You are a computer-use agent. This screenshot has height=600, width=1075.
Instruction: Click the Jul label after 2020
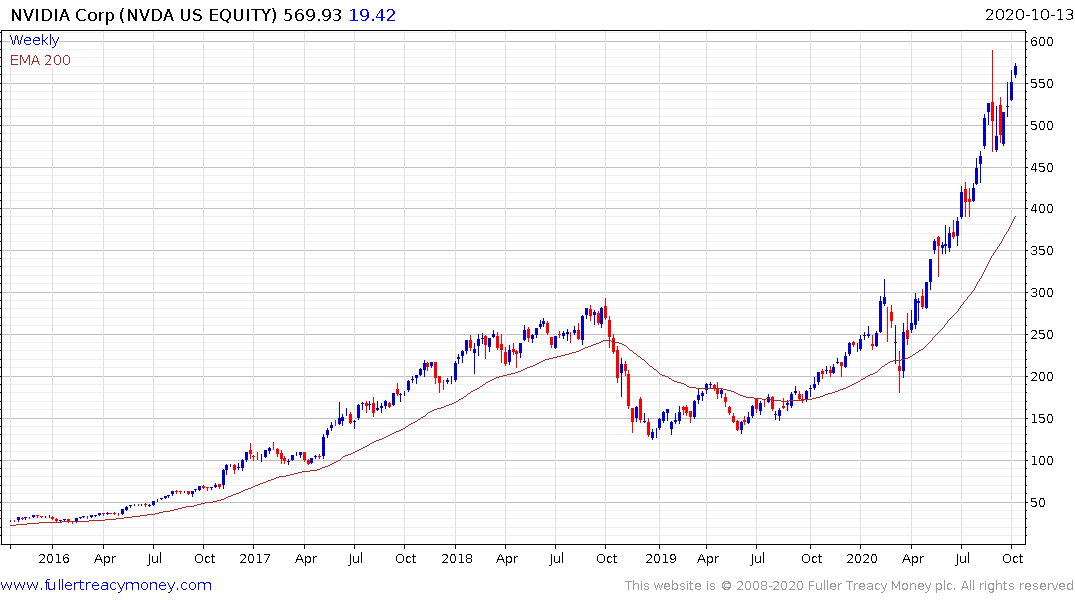963,558
